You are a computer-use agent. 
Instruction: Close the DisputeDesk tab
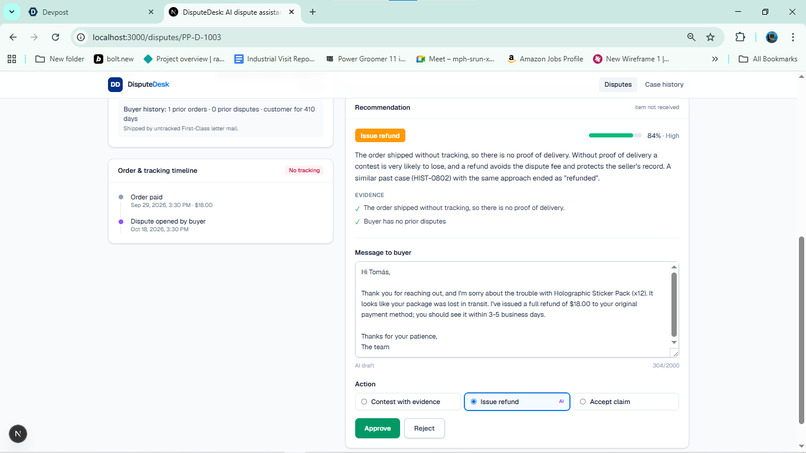(x=291, y=12)
